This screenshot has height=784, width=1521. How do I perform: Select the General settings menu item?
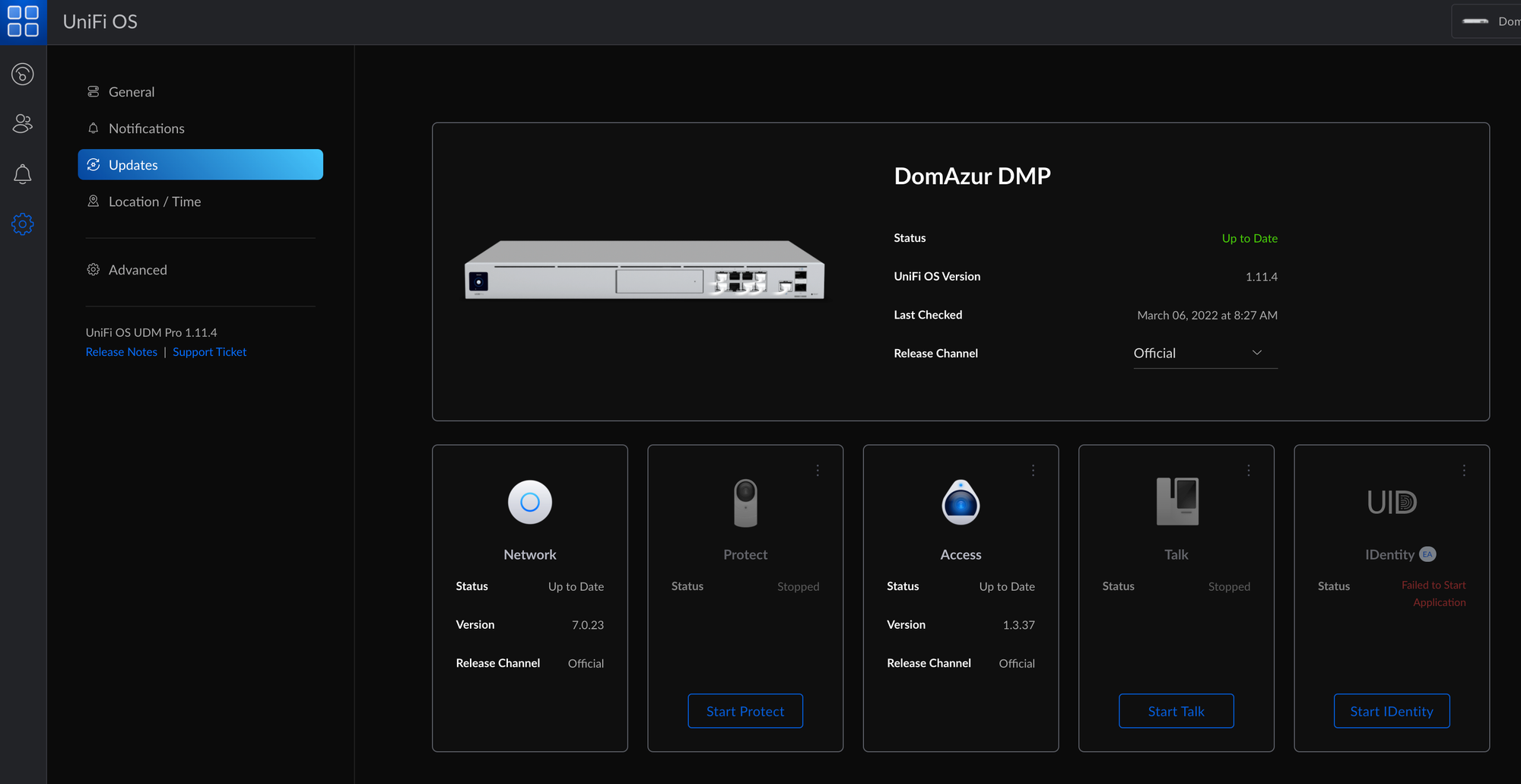[x=200, y=92]
